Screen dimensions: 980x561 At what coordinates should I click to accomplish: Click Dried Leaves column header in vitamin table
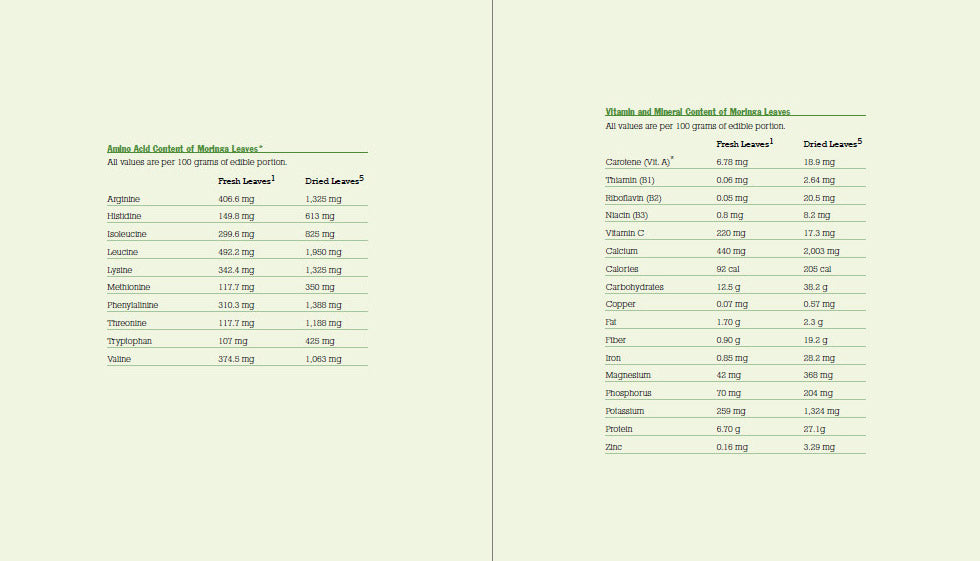[832, 144]
